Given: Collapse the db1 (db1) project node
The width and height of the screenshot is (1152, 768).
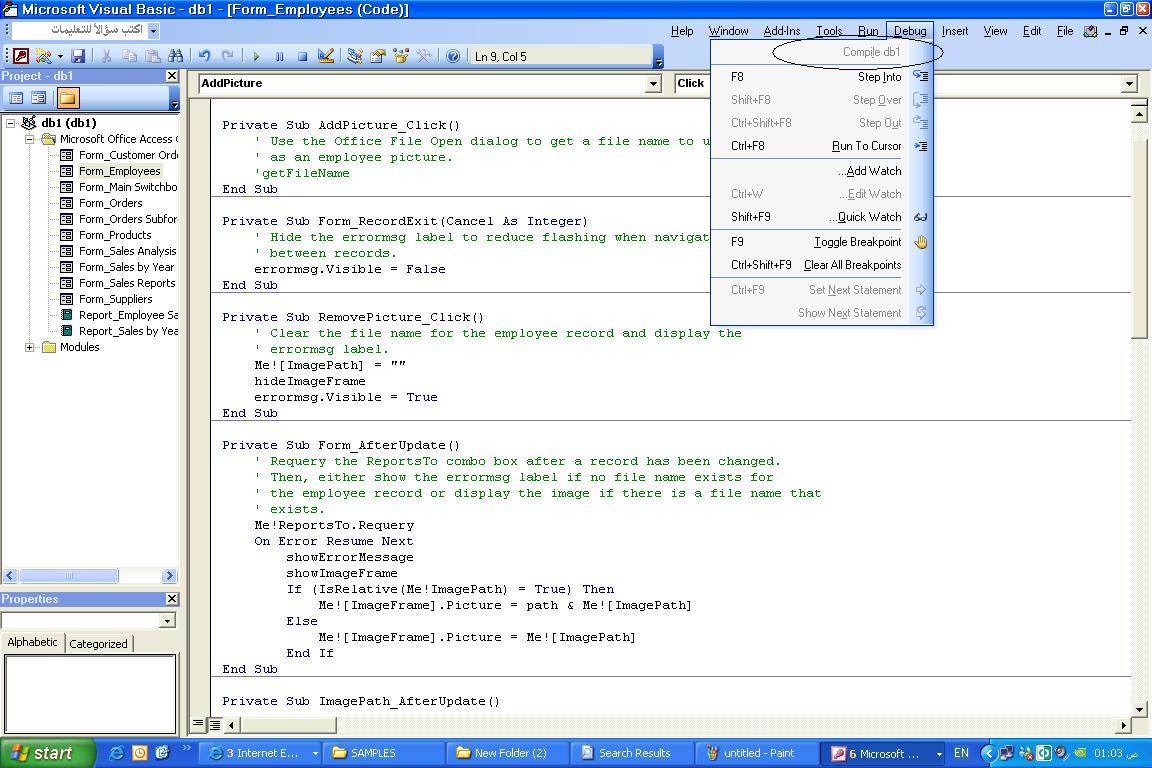Looking at the screenshot, I should 11,123.
